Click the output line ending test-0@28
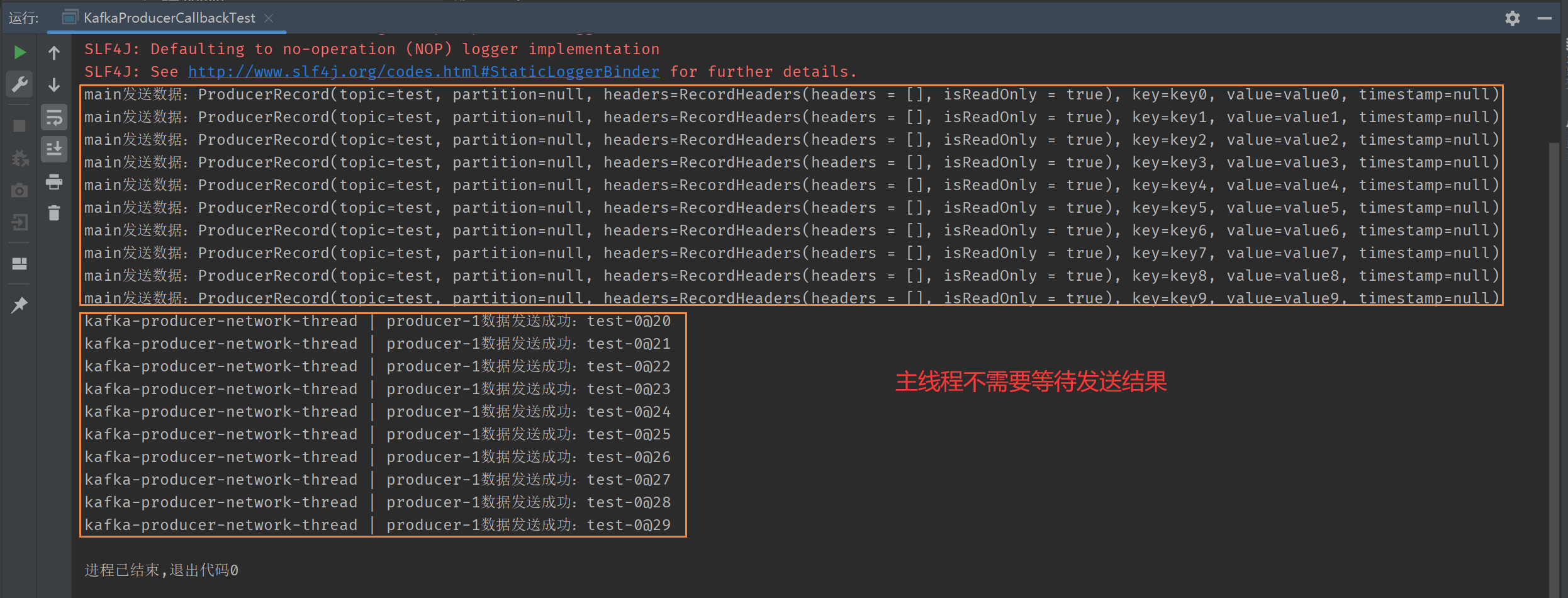 click(378, 502)
